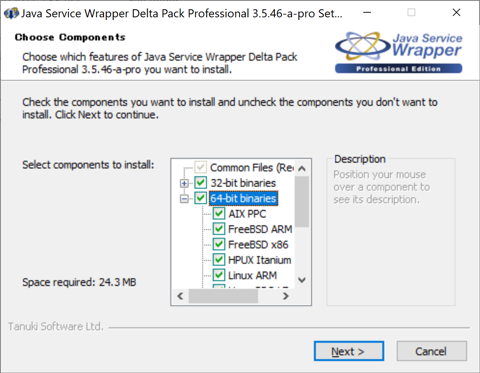Toggle the AIX PPC checkbox
The width and height of the screenshot is (480, 373).
click(x=219, y=213)
